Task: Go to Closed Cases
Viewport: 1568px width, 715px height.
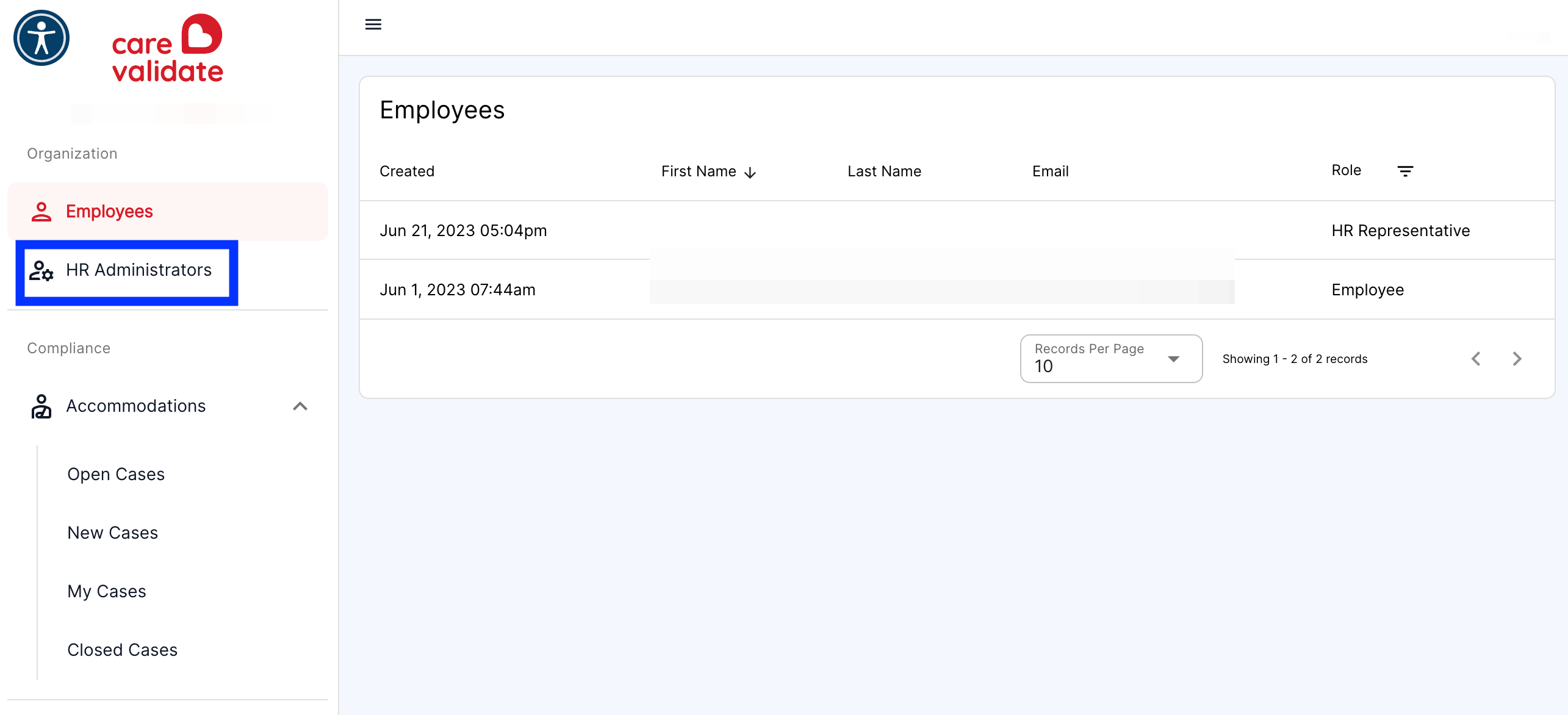Action: 123,650
